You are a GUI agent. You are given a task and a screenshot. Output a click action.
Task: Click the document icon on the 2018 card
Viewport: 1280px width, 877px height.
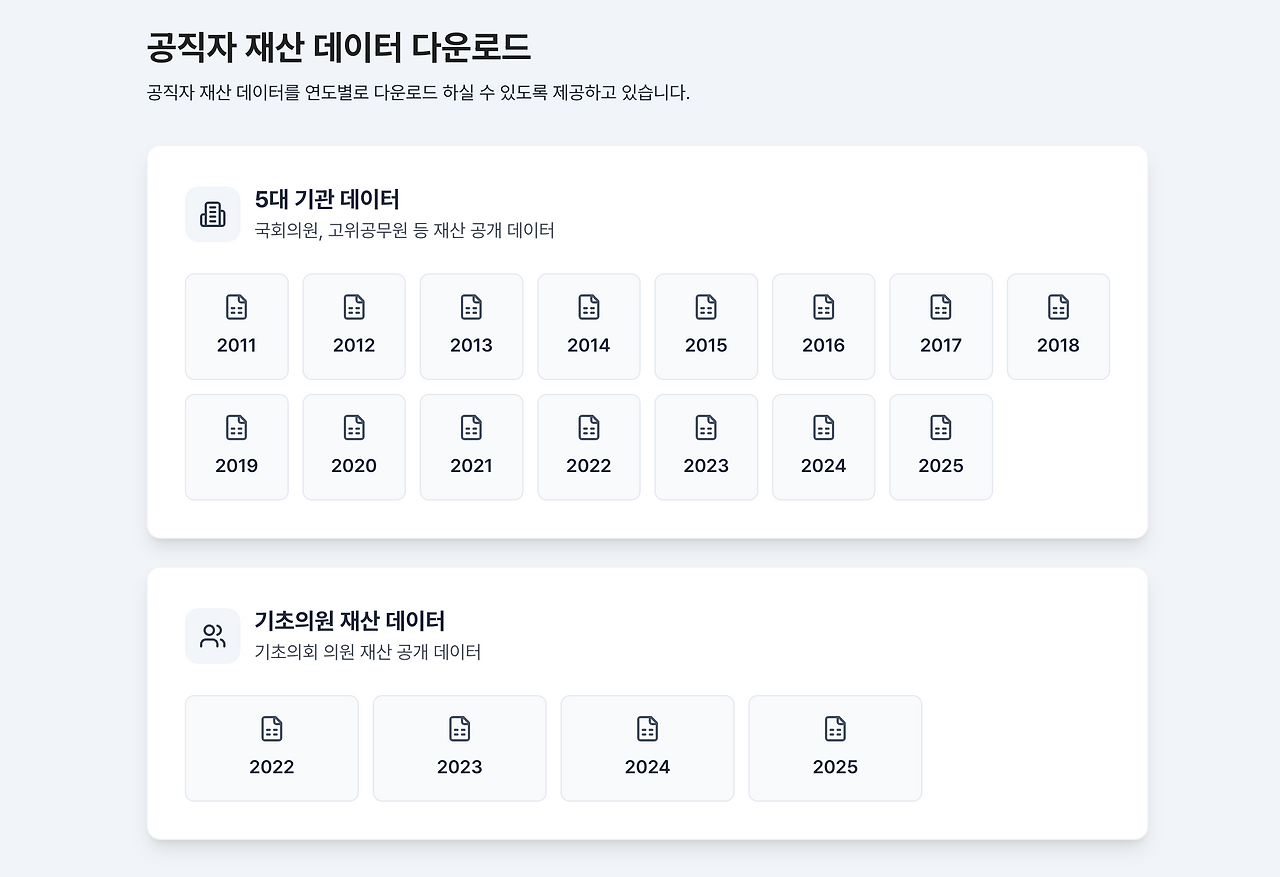click(1058, 306)
